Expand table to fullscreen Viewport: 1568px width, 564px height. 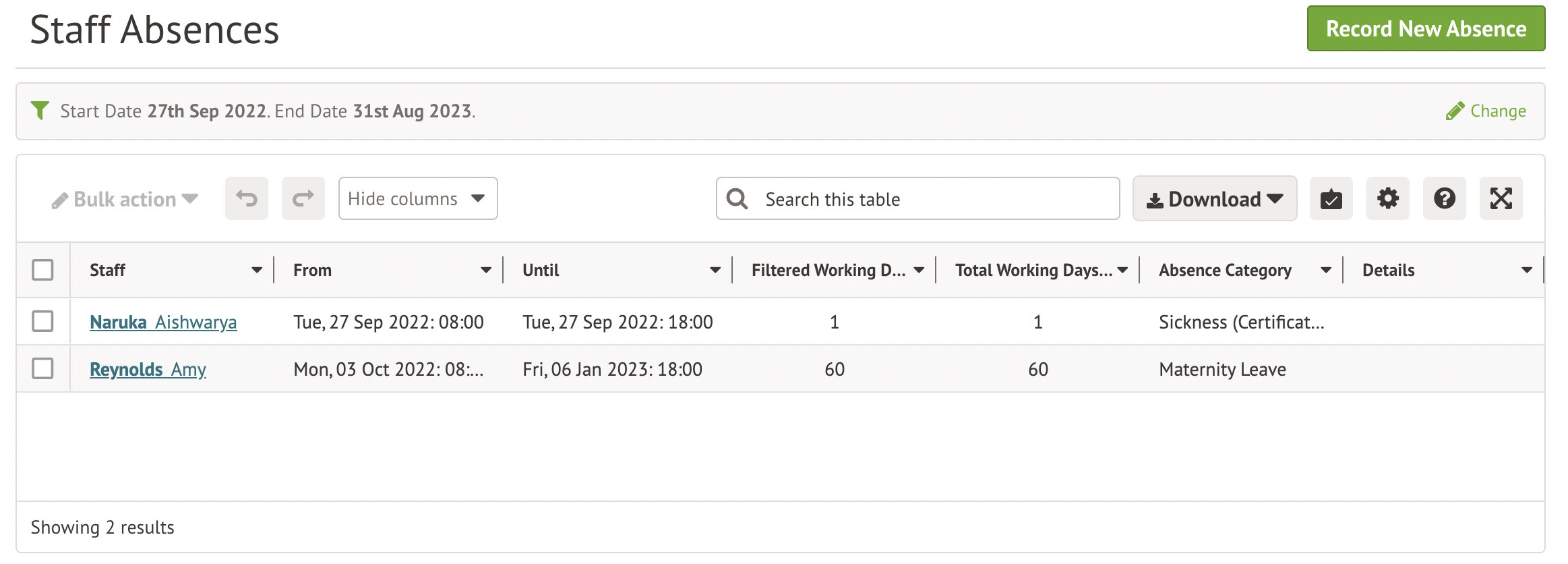[1501, 198]
